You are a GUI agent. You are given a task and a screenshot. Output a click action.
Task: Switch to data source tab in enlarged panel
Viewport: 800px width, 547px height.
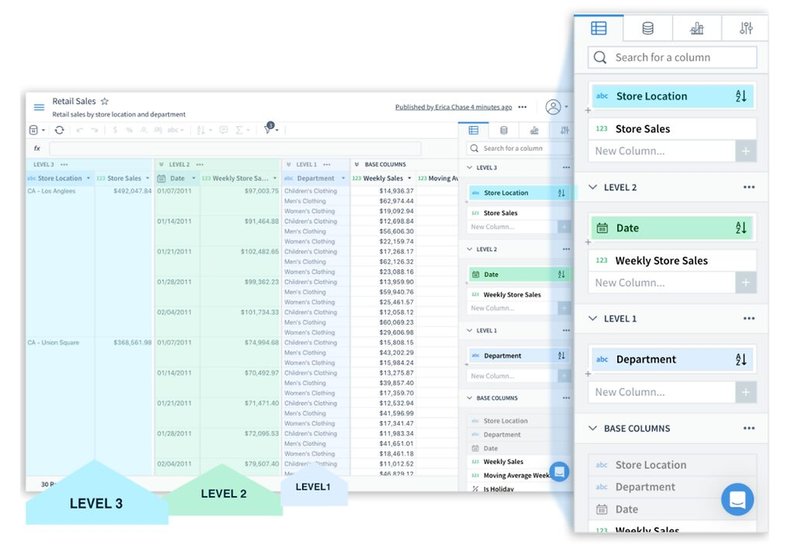point(647,28)
